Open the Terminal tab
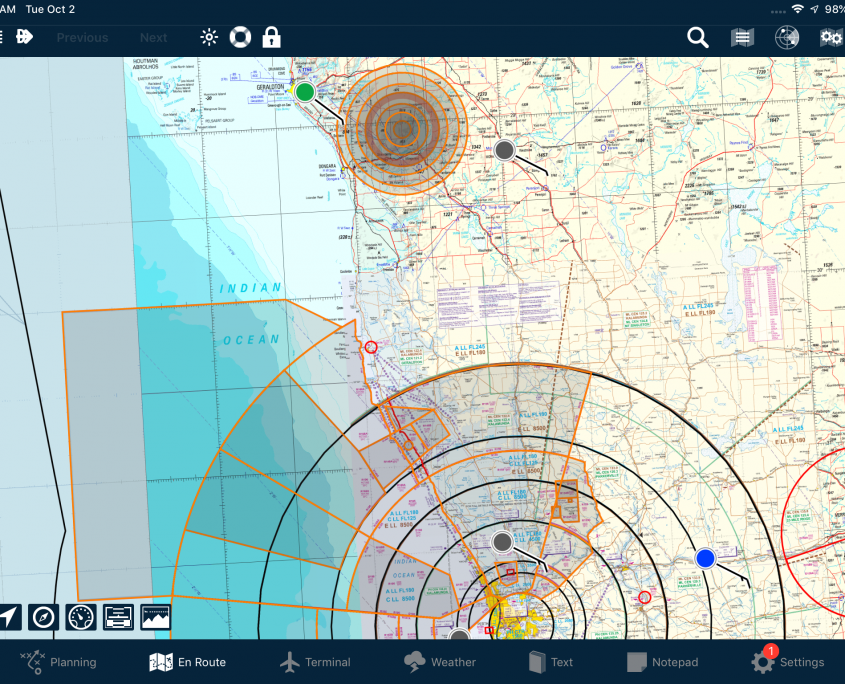 315,662
